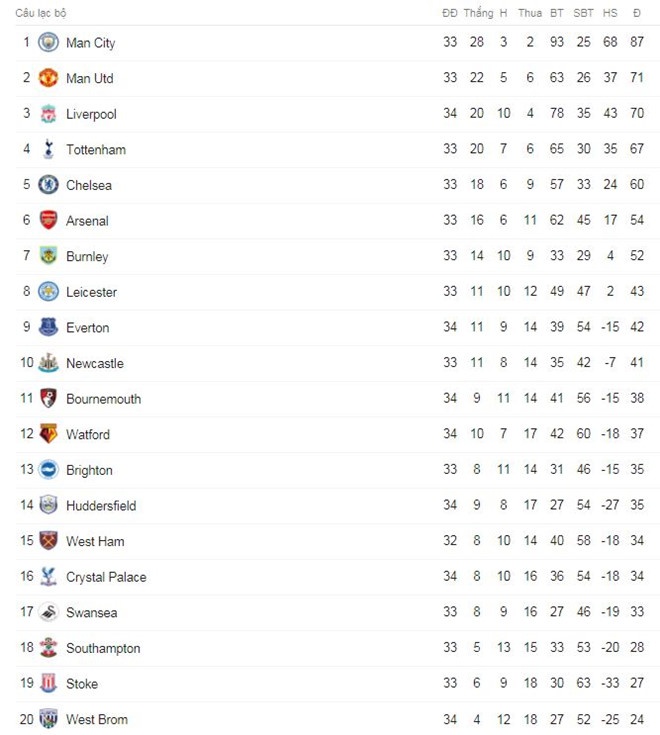Click the Man Utd club crest
Viewport: 660px width, 735px height.
click(48, 78)
